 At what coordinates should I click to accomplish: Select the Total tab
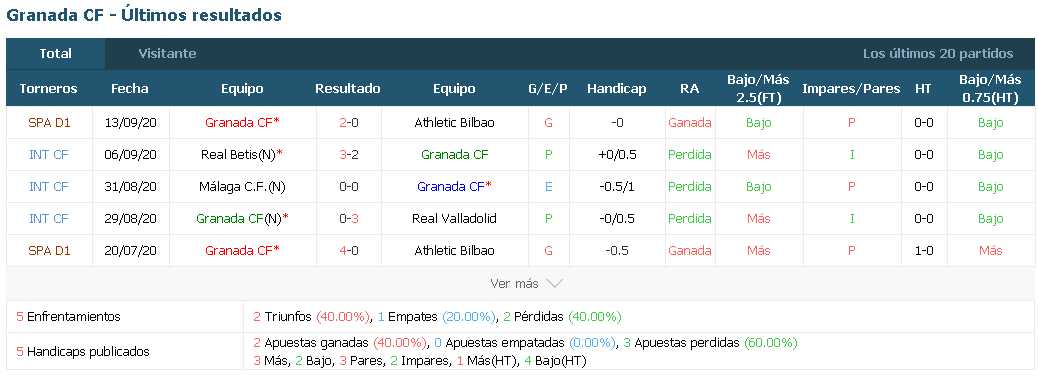(x=56, y=54)
